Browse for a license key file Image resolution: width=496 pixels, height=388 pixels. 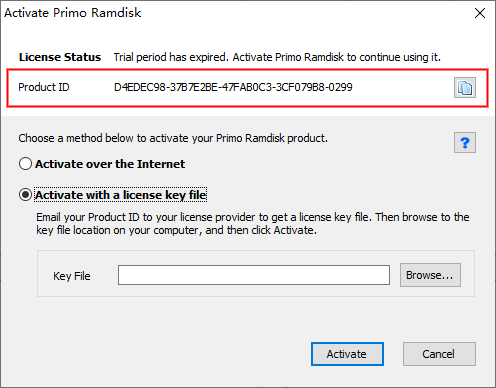[430, 275]
